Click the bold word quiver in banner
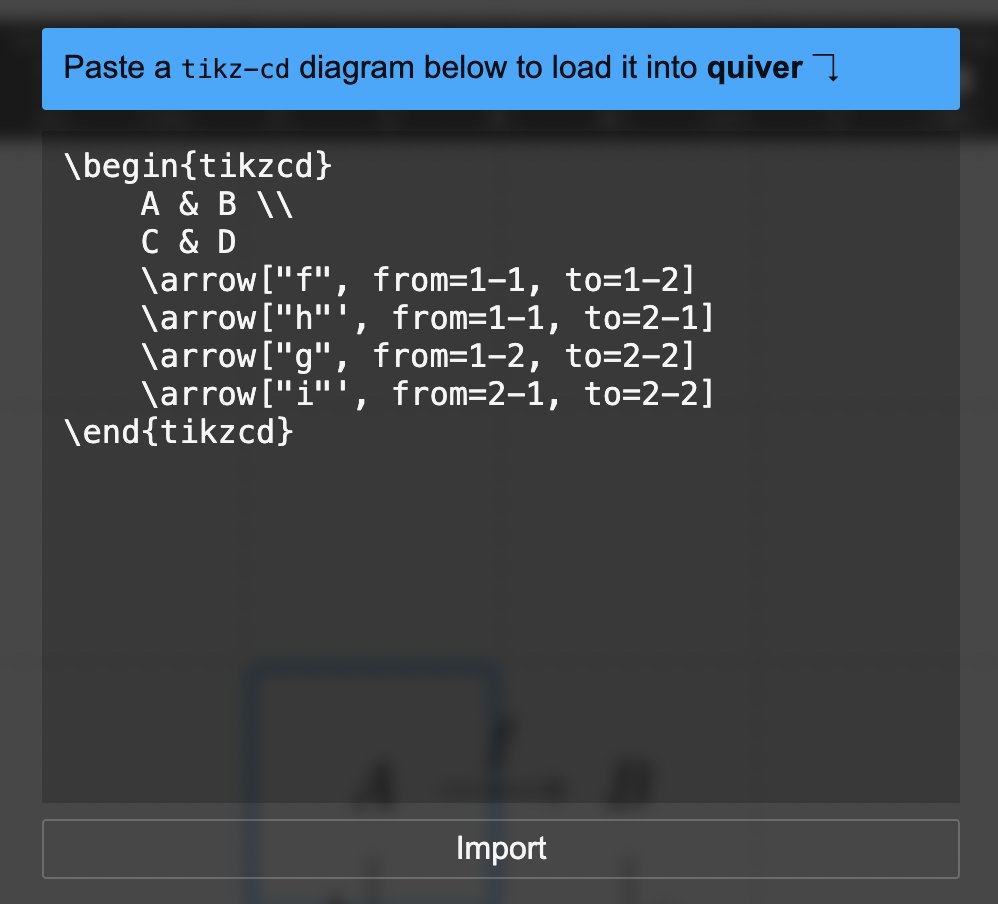 click(x=754, y=68)
